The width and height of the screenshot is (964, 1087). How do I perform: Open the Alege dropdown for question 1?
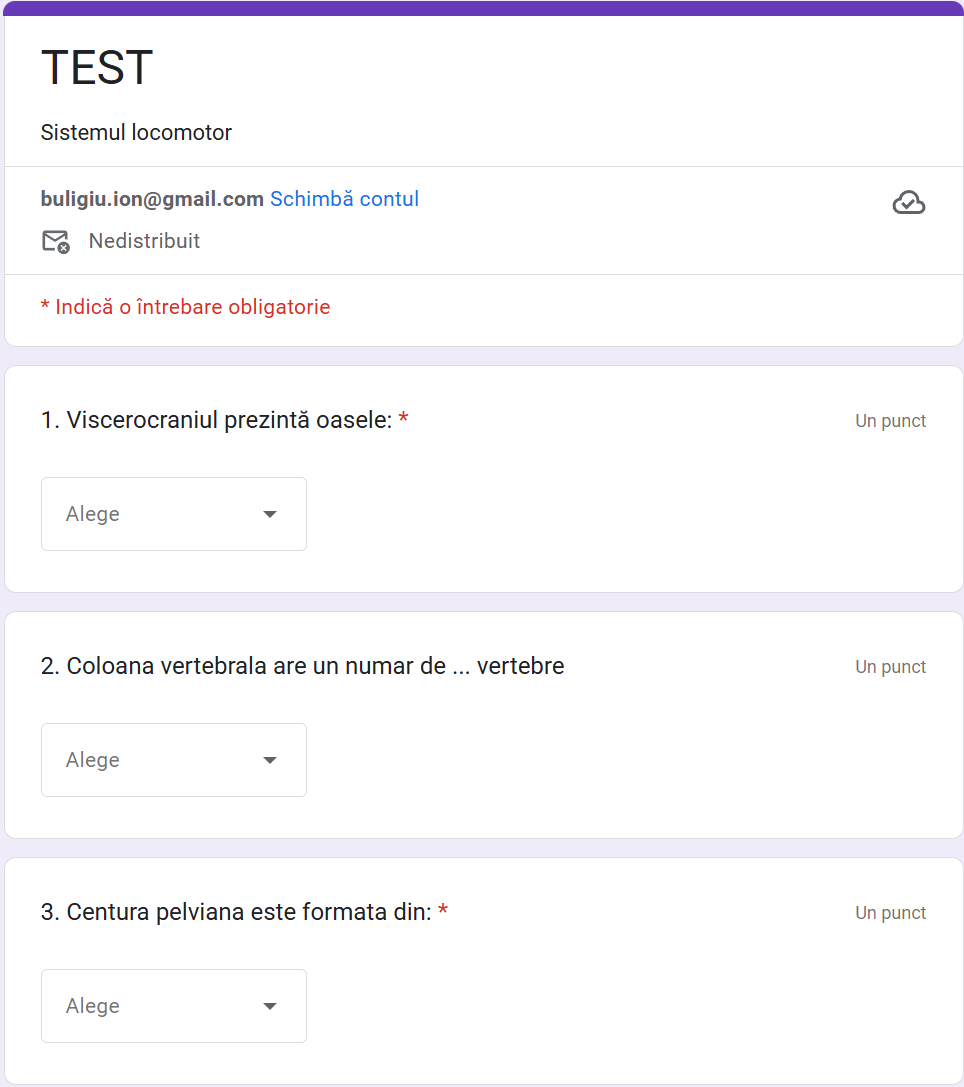point(173,514)
